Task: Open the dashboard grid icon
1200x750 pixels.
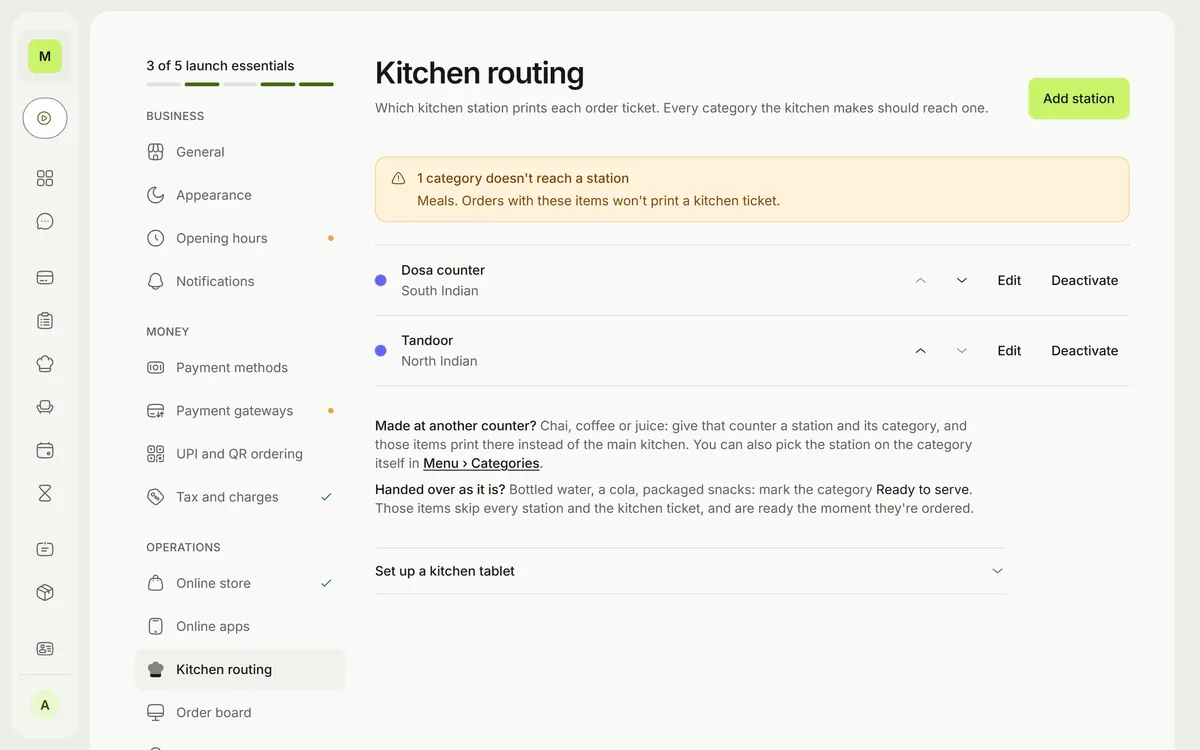Action: click(45, 178)
